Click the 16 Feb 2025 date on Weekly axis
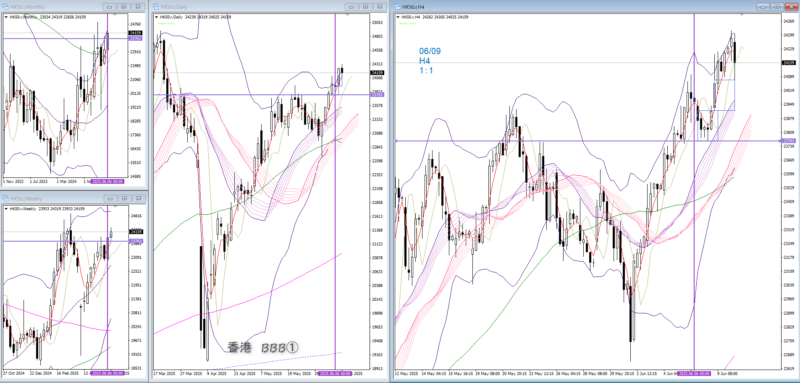The width and height of the screenshot is (800, 383). [x=67, y=373]
